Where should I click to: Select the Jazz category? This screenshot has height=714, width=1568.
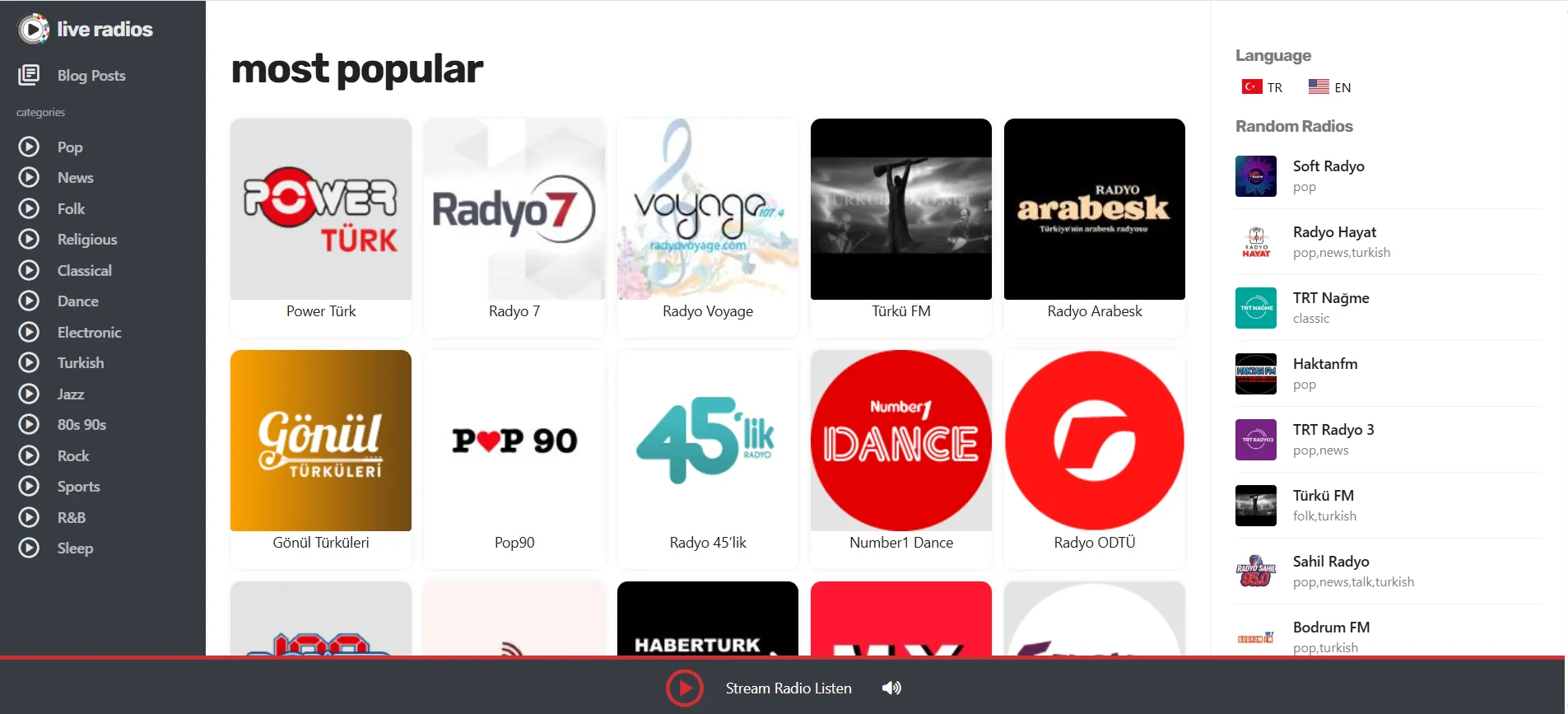70,394
